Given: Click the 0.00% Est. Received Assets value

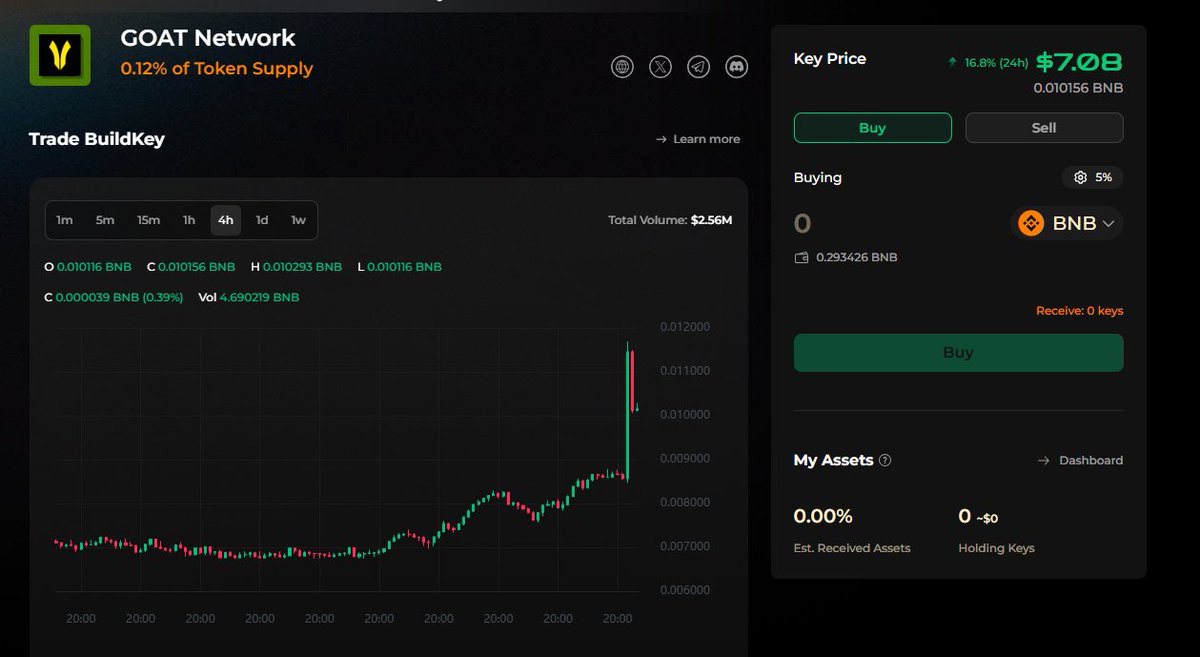Looking at the screenshot, I should coord(823,516).
